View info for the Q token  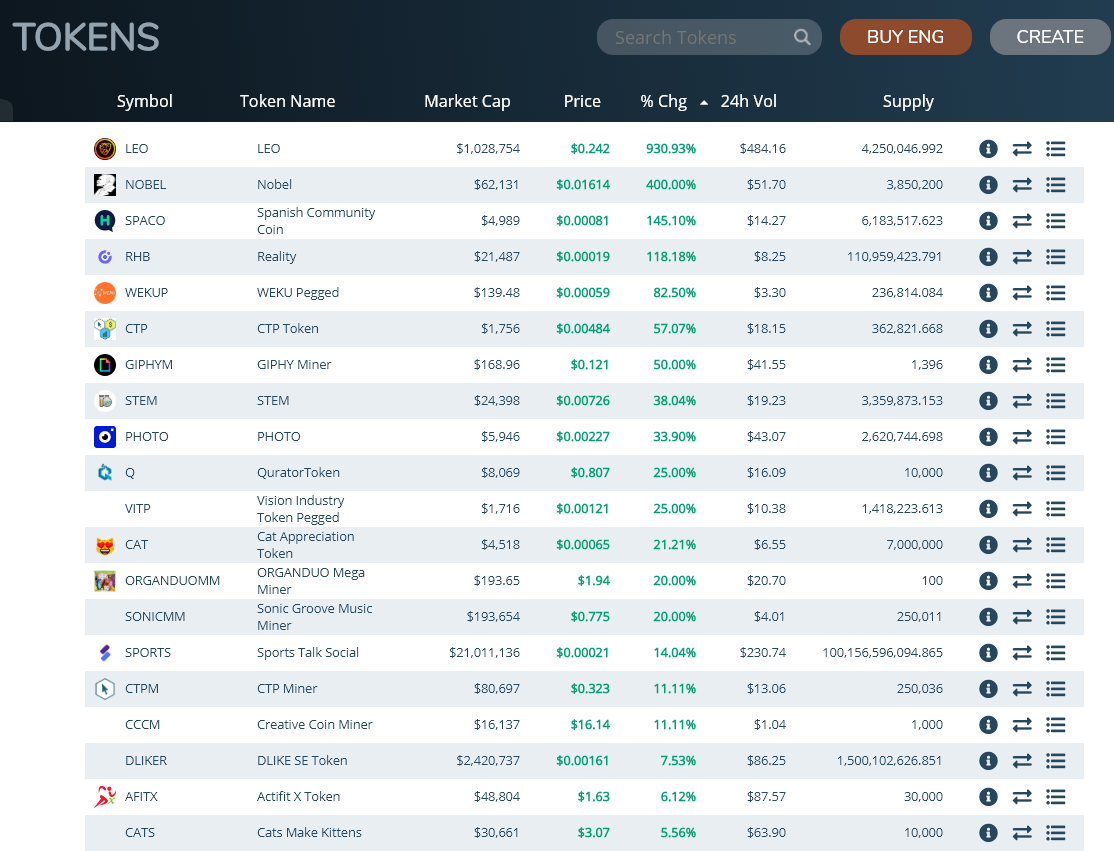(988, 473)
